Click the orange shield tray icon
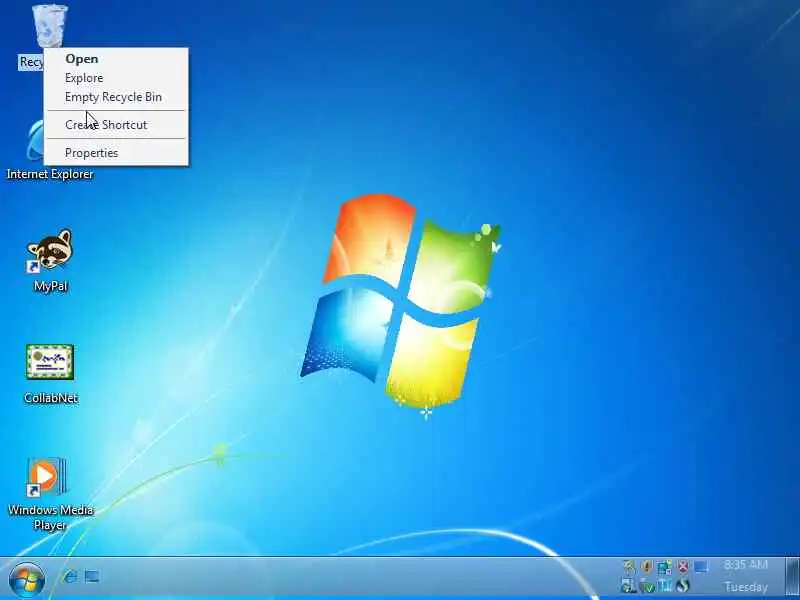The image size is (800, 600). click(x=647, y=567)
